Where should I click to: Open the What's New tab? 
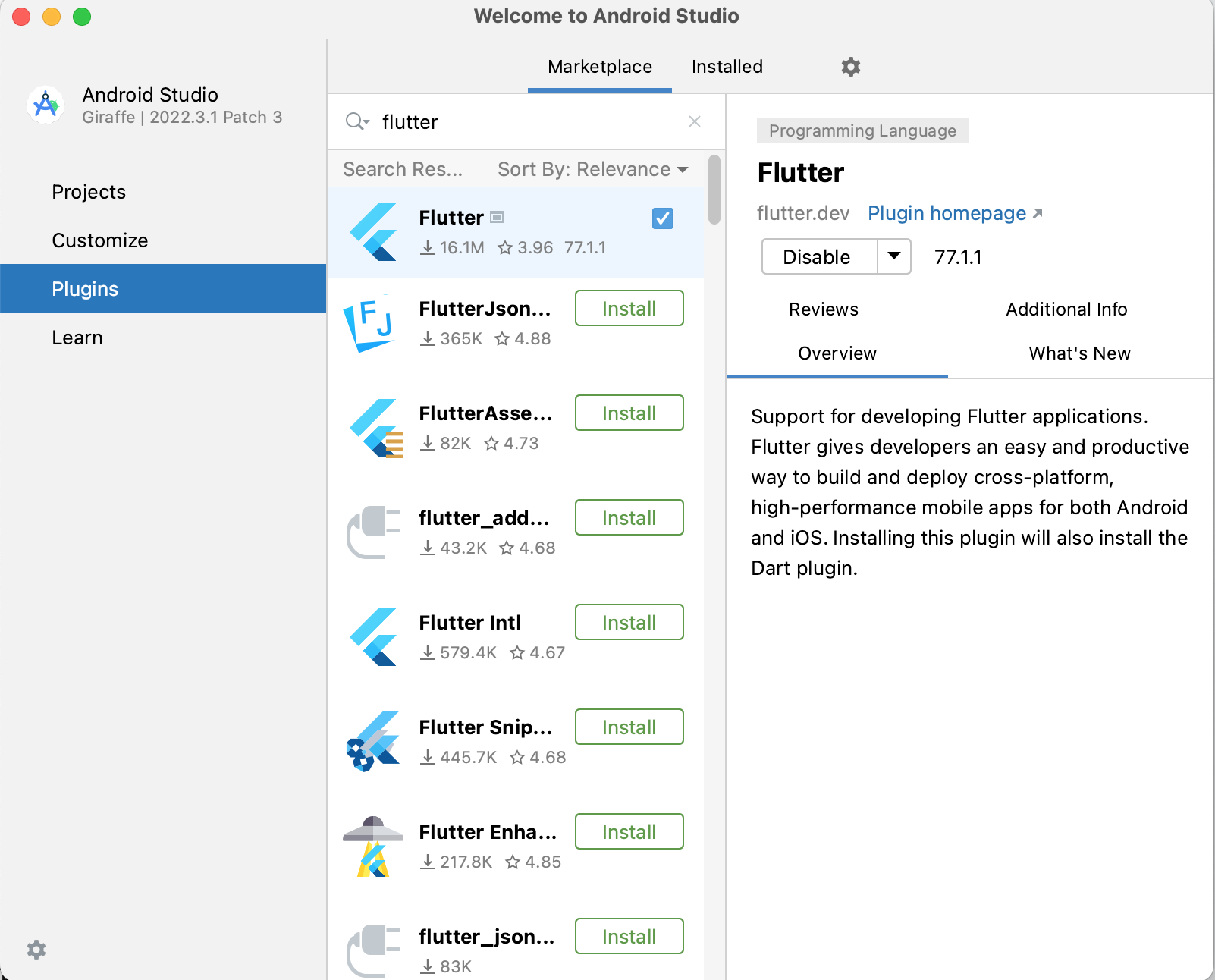[1080, 353]
